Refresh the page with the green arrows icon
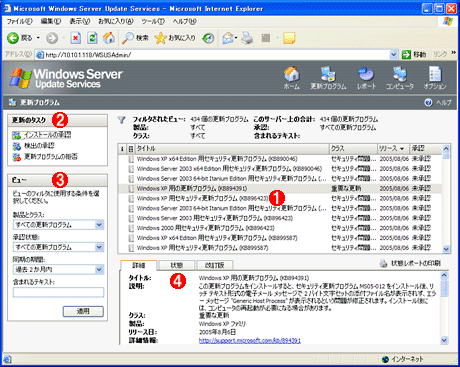This screenshot has height=367, width=460. [92, 38]
